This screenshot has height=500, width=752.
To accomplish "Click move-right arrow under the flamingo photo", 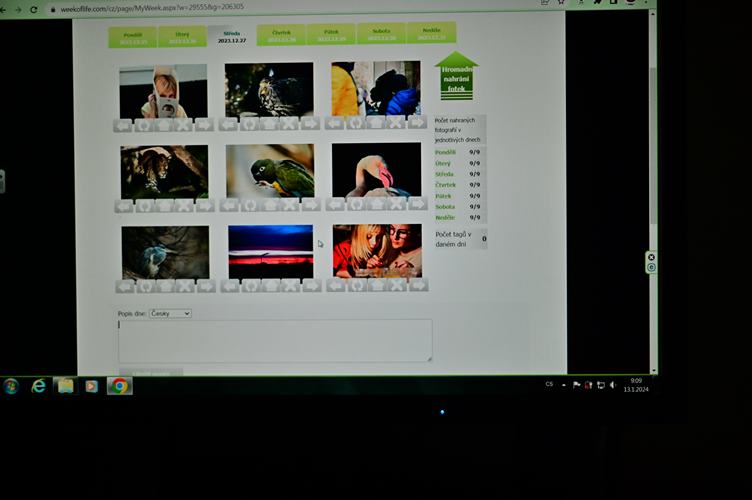I will 418,204.
